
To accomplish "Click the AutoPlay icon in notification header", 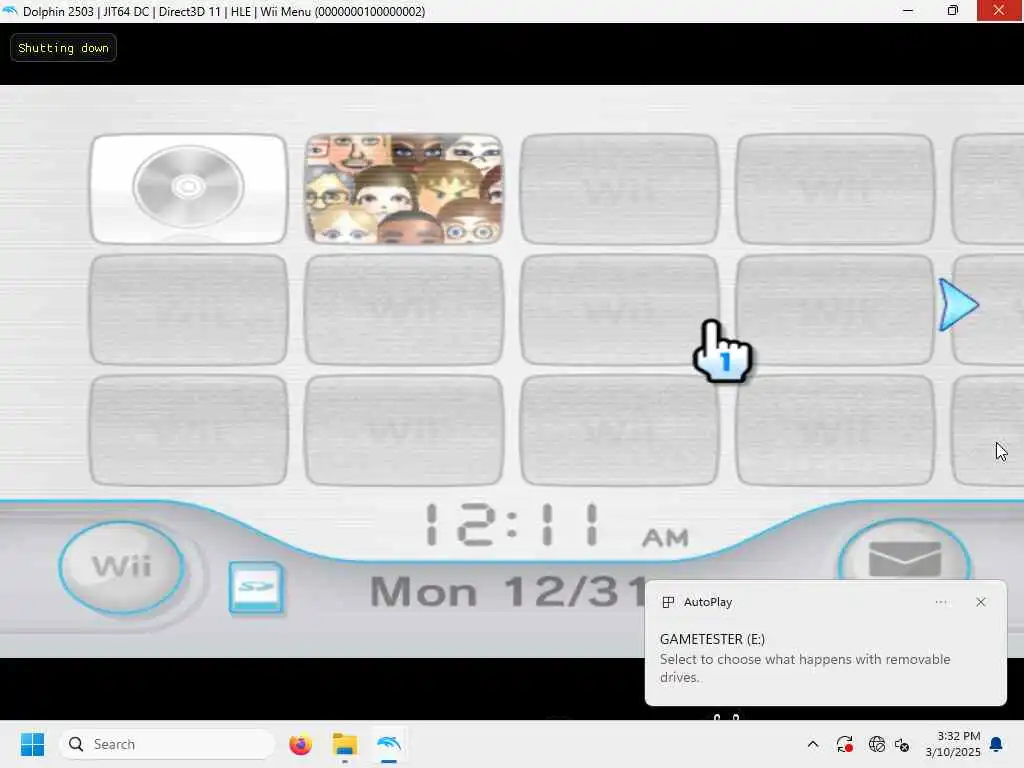I will 668,602.
